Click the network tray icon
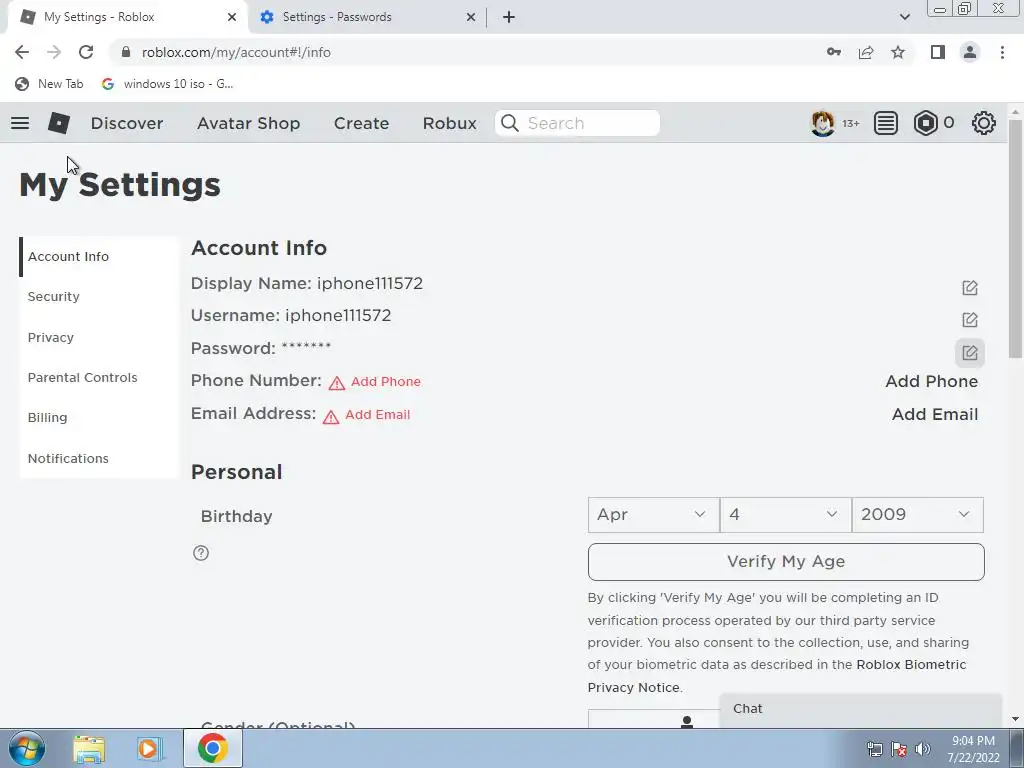Screen dimensions: 1024x768 [x=874, y=749]
